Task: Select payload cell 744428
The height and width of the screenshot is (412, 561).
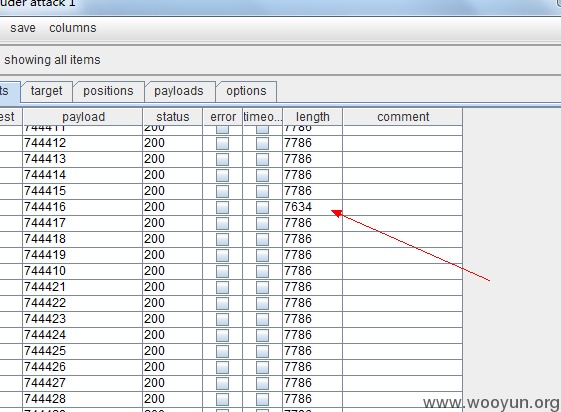Action: coord(83,399)
